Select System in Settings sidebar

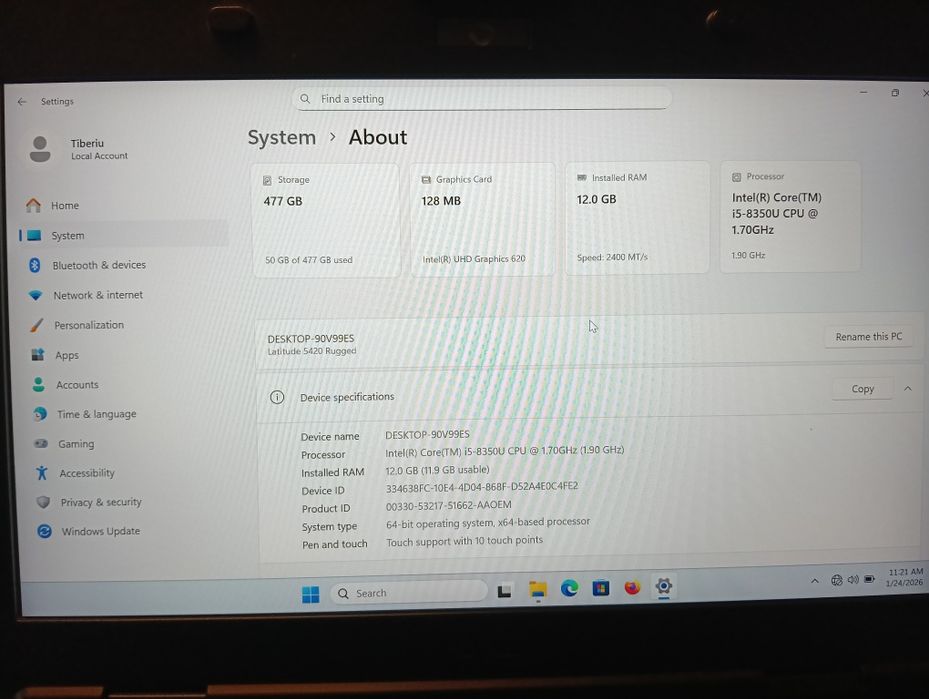[124, 235]
